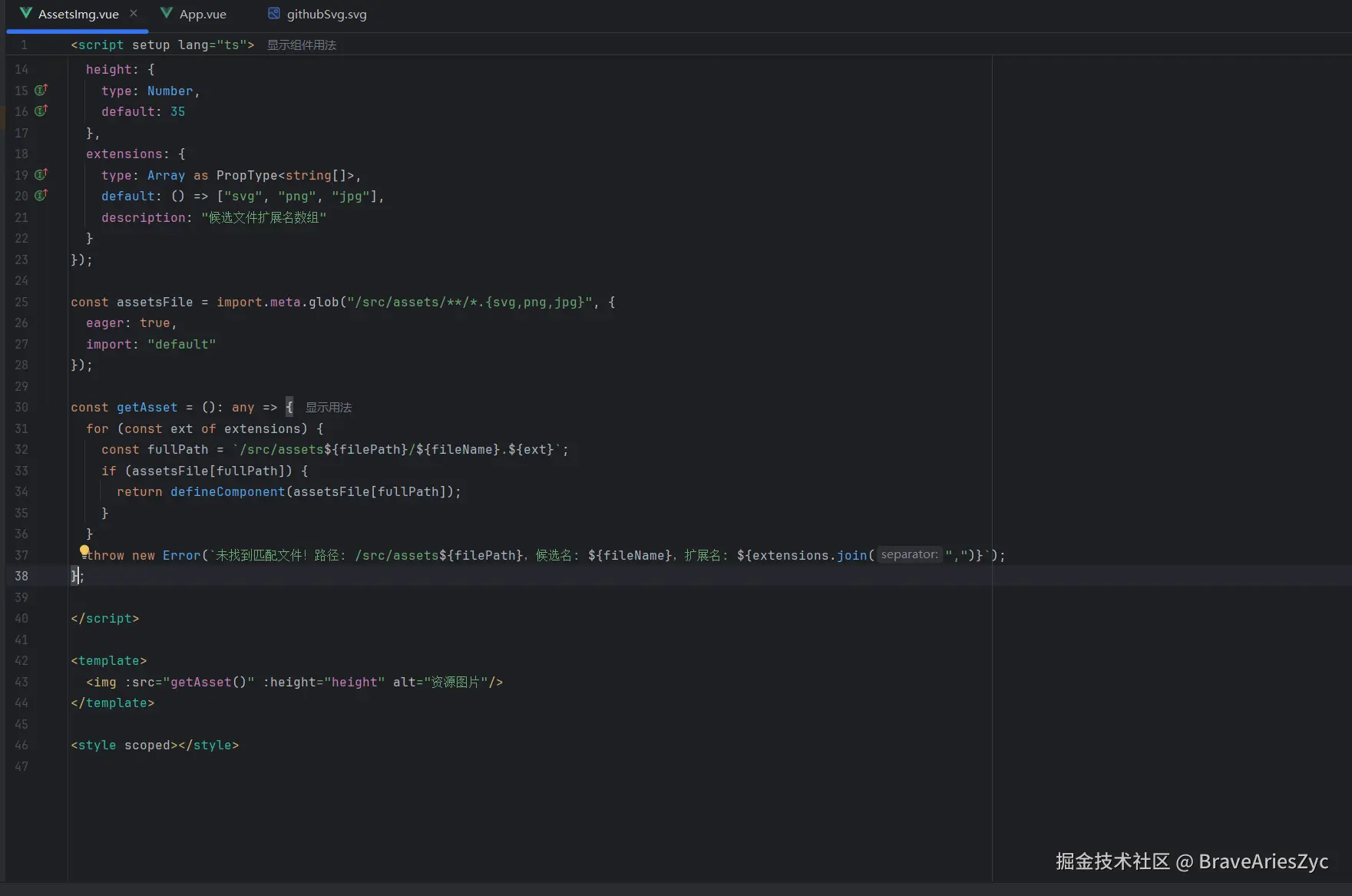Screen dimensions: 1352x896
Task: Click line number 25 in the gutter
Action: pyautogui.click(x=21, y=302)
